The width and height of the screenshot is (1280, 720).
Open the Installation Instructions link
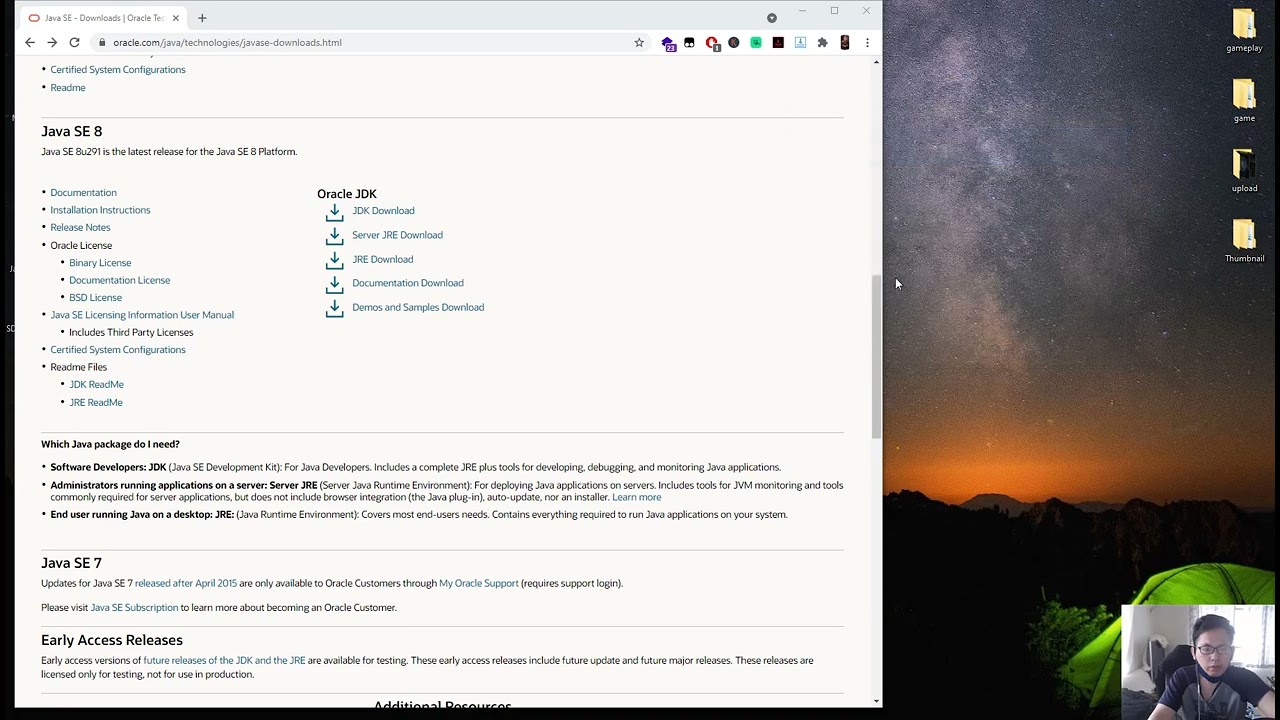(x=100, y=210)
